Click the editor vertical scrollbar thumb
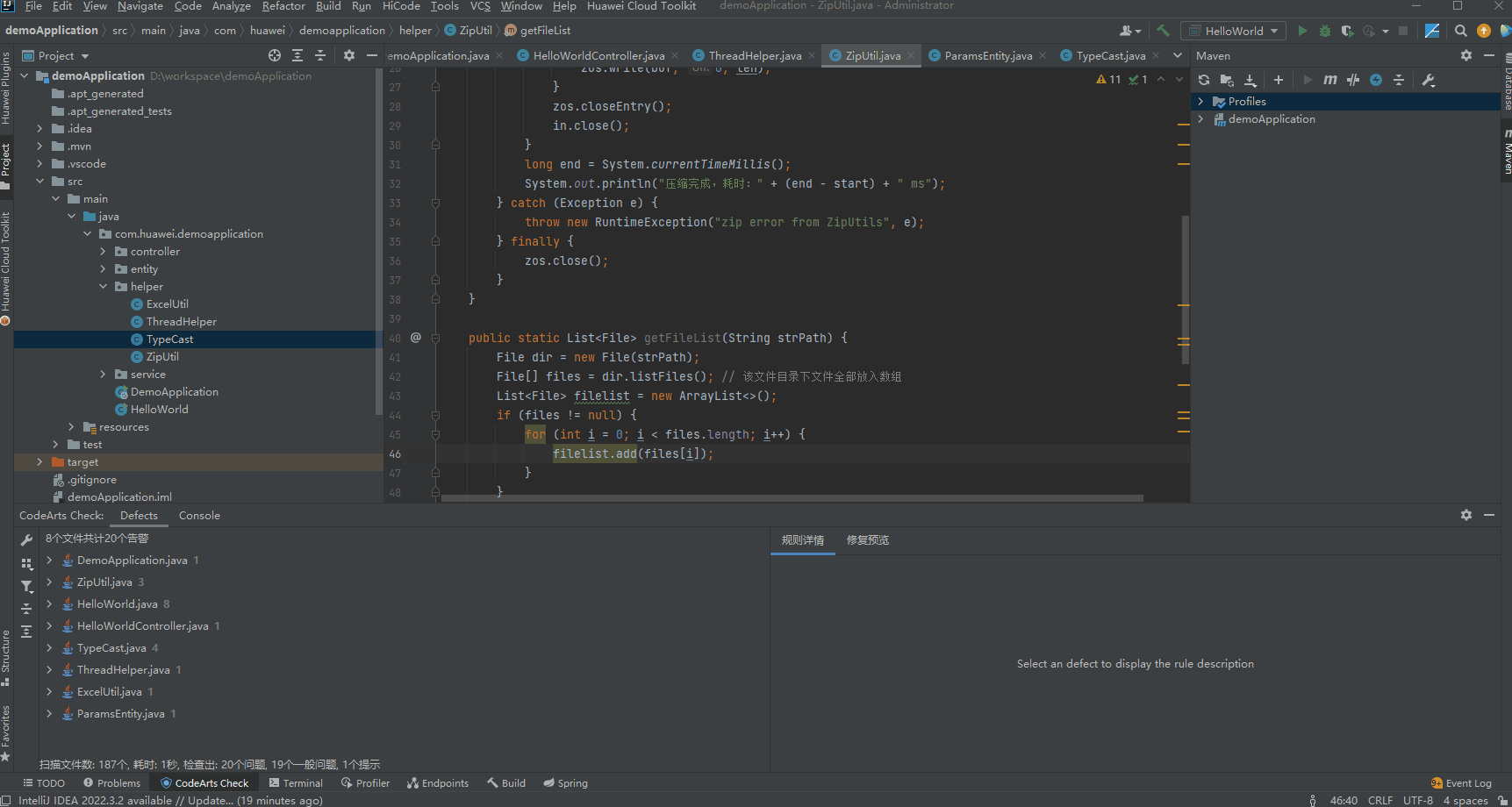 click(1186, 289)
